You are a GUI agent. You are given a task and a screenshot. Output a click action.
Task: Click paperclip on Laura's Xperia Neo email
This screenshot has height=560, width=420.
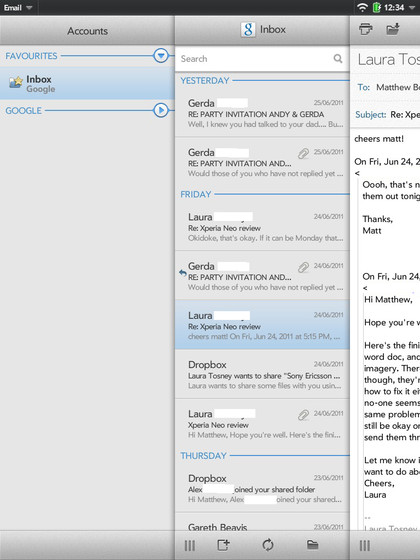303,415
